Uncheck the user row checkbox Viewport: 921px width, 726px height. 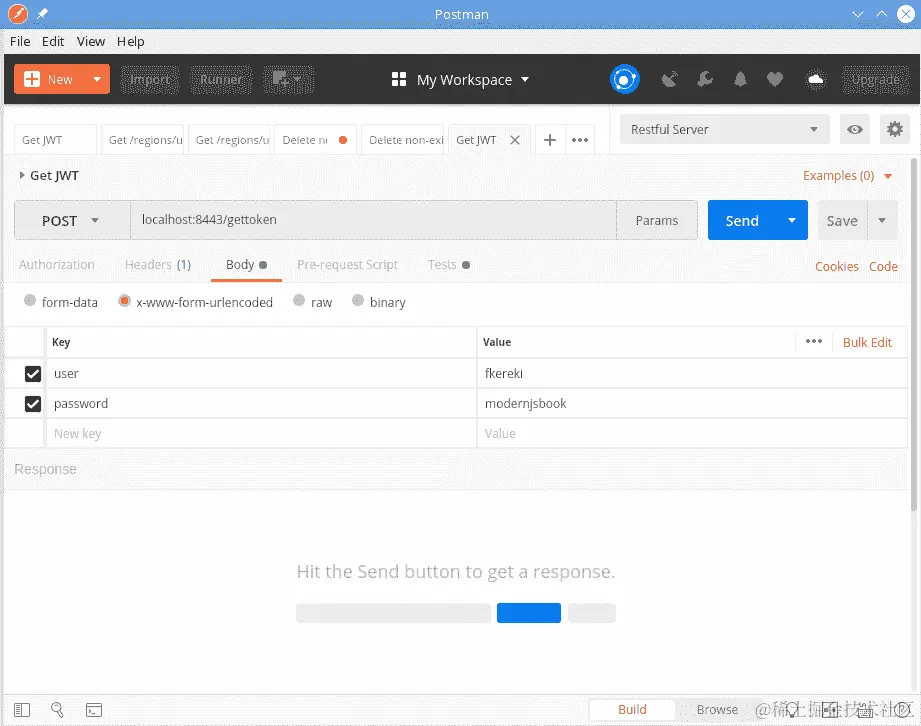pos(33,374)
